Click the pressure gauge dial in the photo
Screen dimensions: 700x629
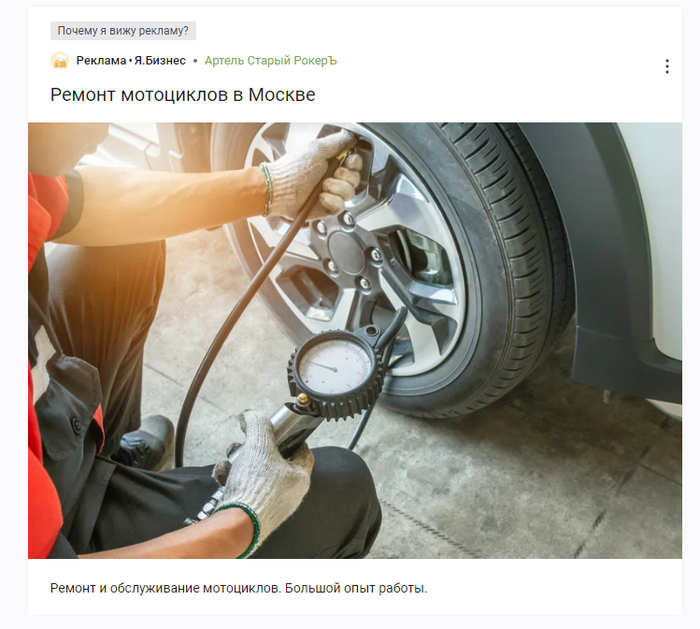335,368
